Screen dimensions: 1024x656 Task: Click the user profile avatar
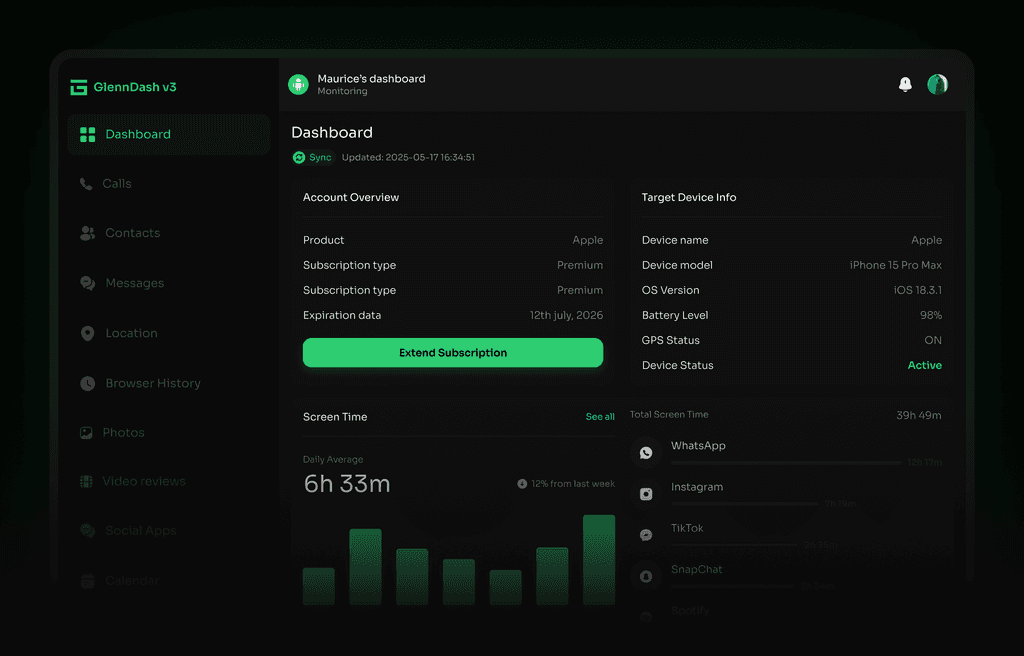(938, 84)
